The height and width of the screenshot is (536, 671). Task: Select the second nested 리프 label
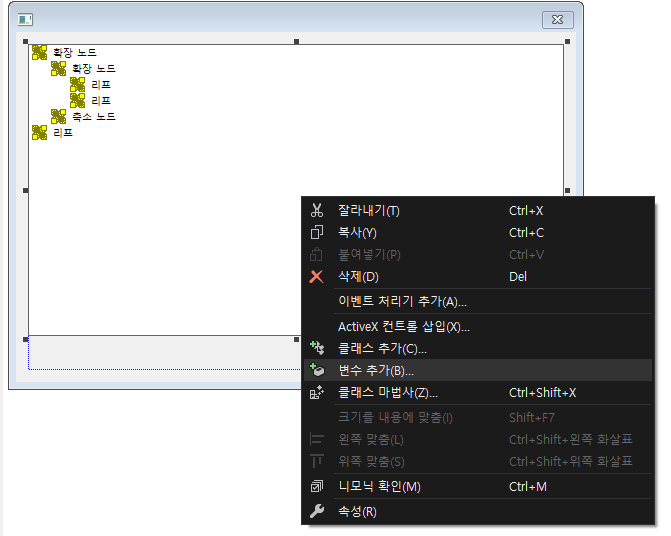pyautogui.click(x=101, y=101)
